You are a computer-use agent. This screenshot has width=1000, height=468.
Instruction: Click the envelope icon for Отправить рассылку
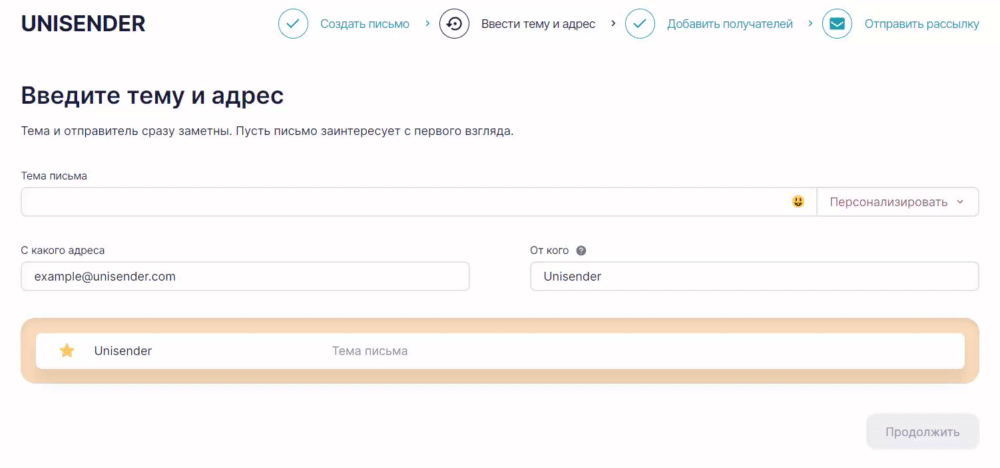tap(837, 24)
